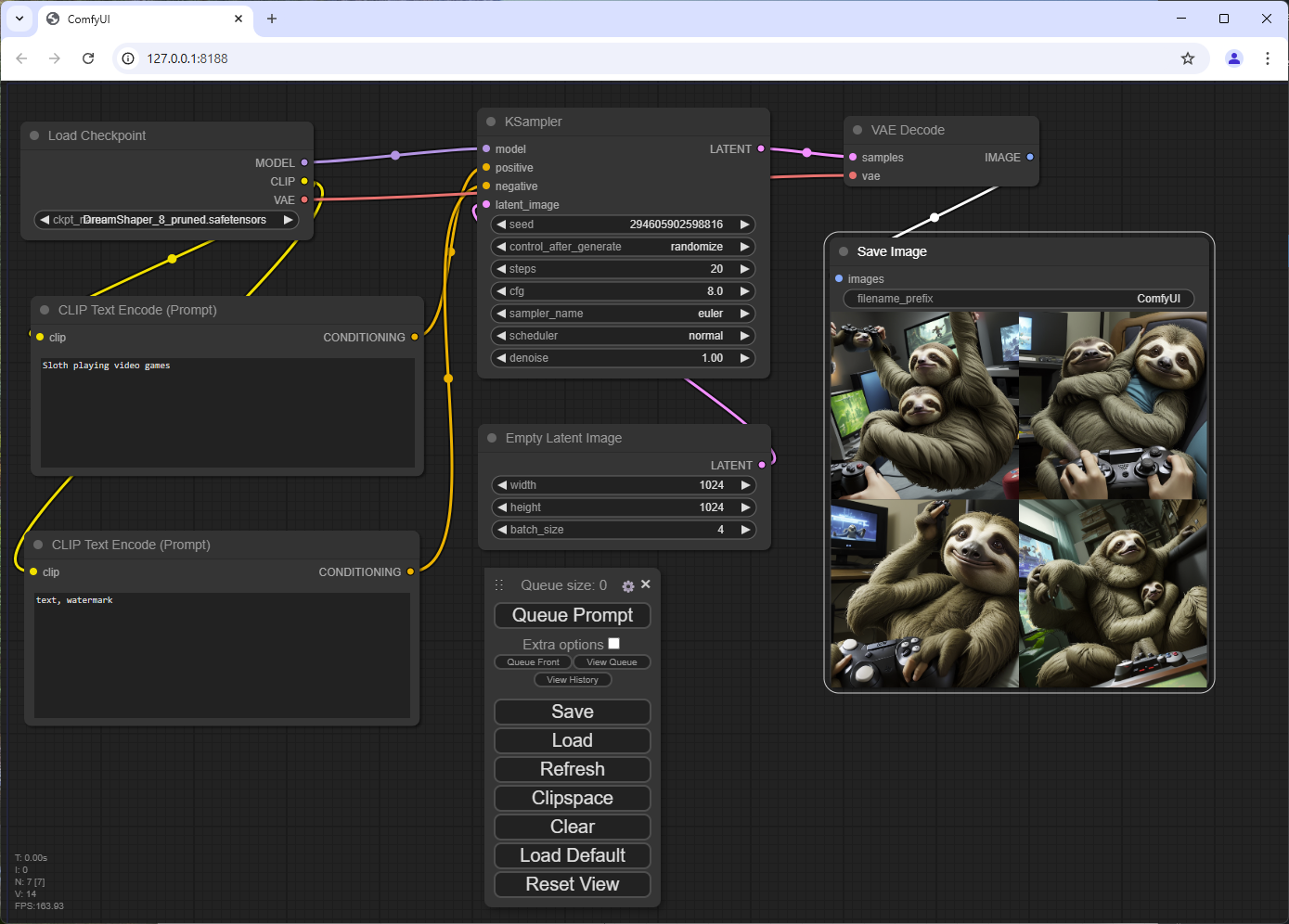Viewport: 1289px width, 924px height.
Task: Open the scheduler normal dropdown
Action: [x=623, y=336]
